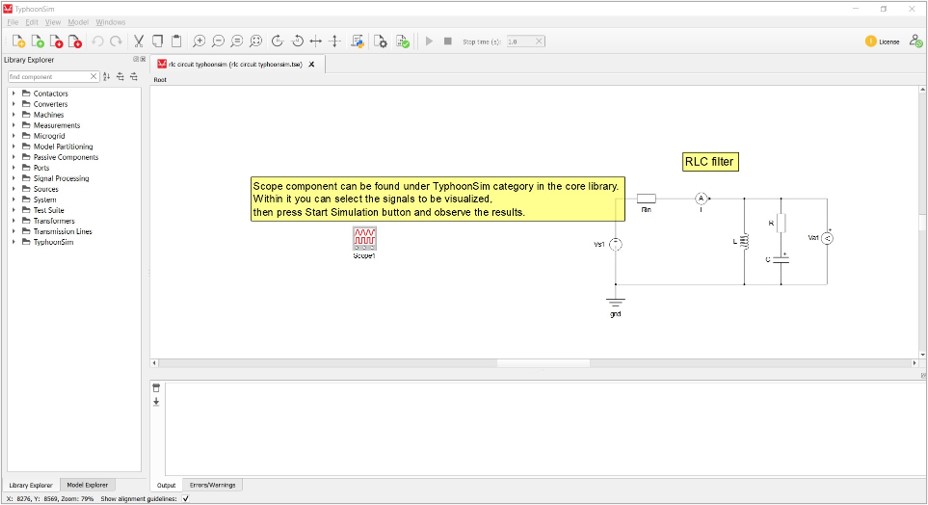The height and width of the screenshot is (505, 928).
Task: Select the Scope1 component on canvas
Action: [x=364, y=238]
